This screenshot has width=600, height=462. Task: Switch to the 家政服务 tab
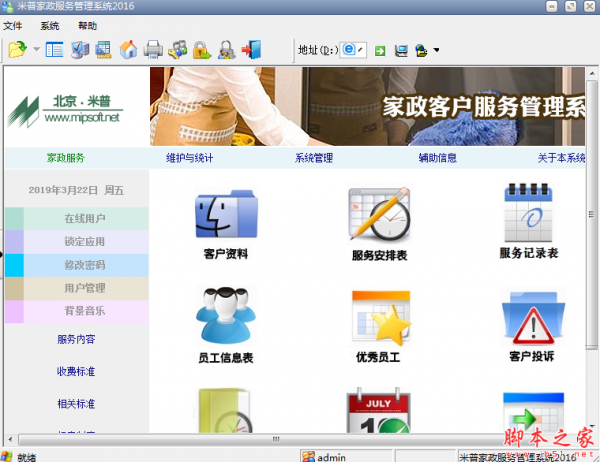(x=66, y=158)
